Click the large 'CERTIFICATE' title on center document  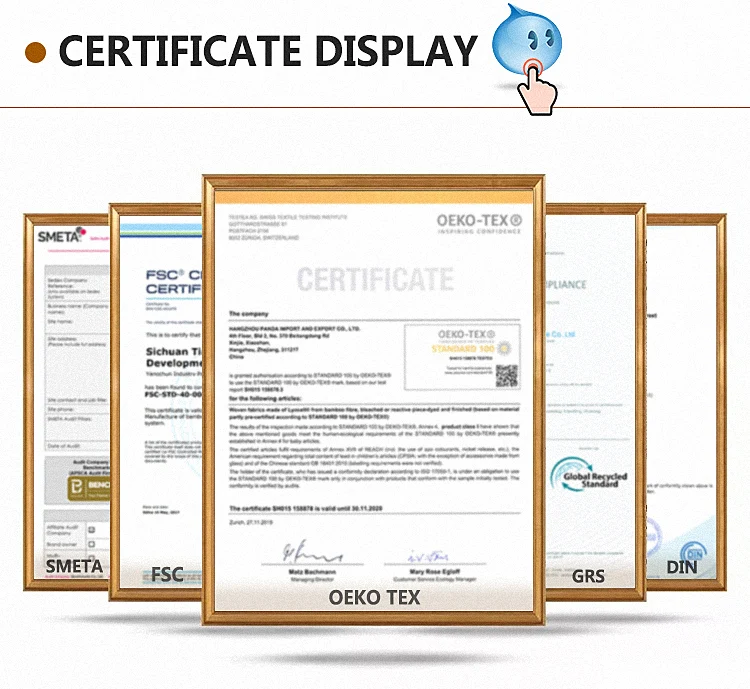click(x=375, y=279)
